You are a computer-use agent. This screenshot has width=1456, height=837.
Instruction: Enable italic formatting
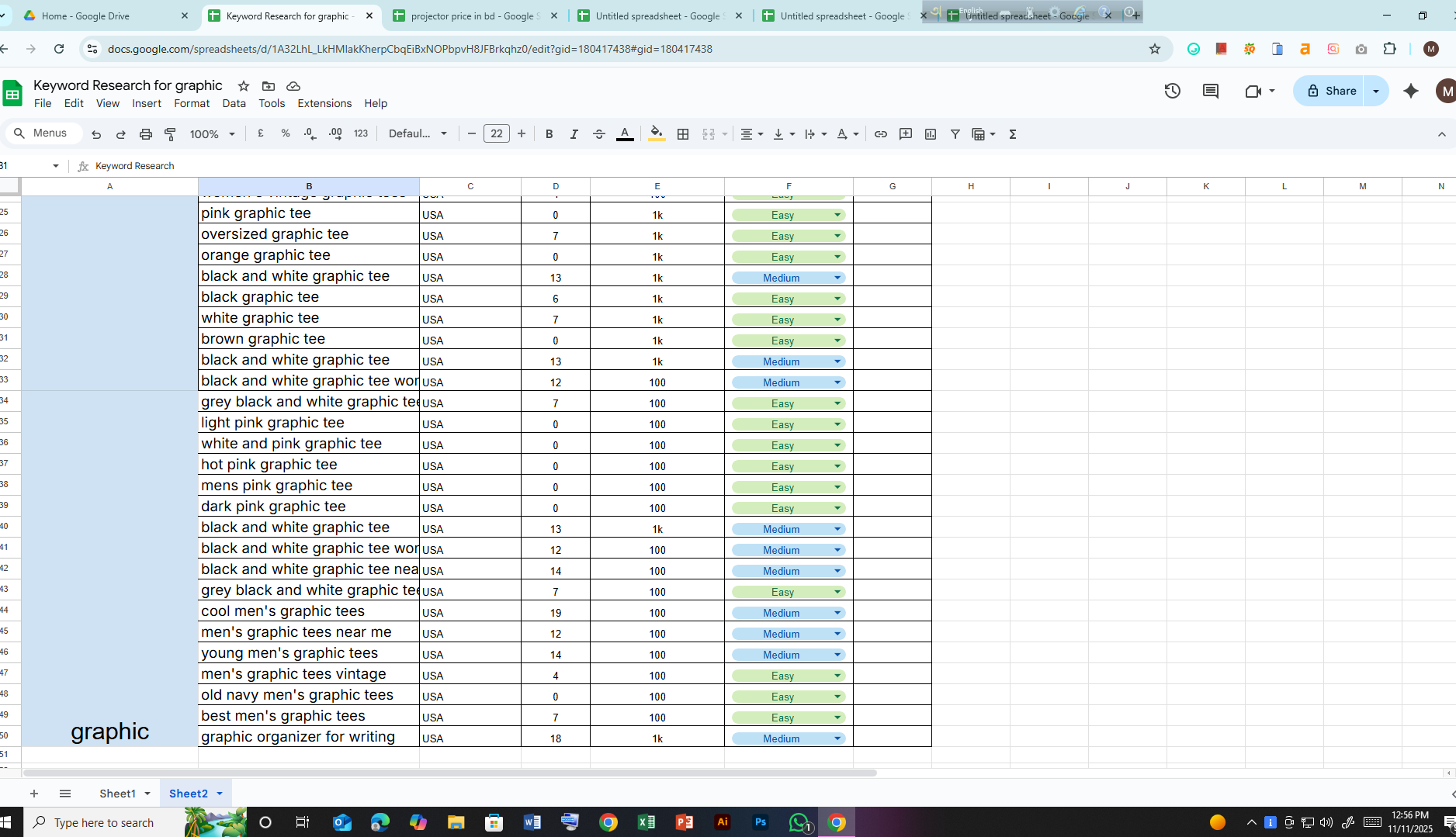574,133
